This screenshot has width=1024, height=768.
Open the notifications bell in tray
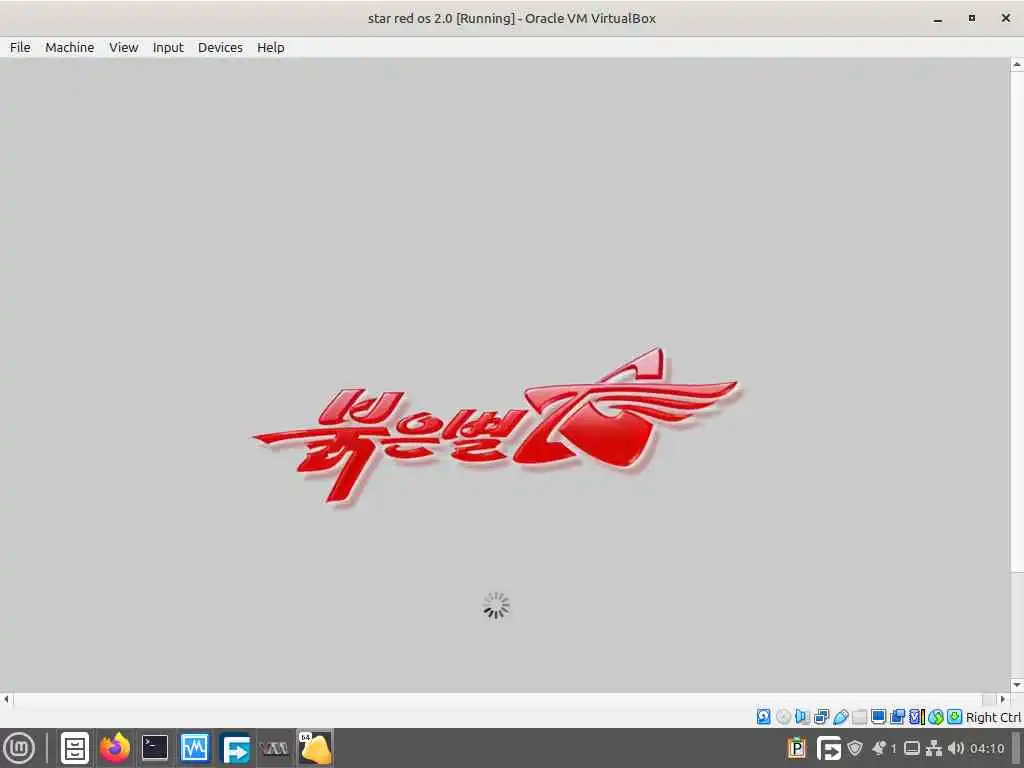pyautogui.click(x=879, y=748)
